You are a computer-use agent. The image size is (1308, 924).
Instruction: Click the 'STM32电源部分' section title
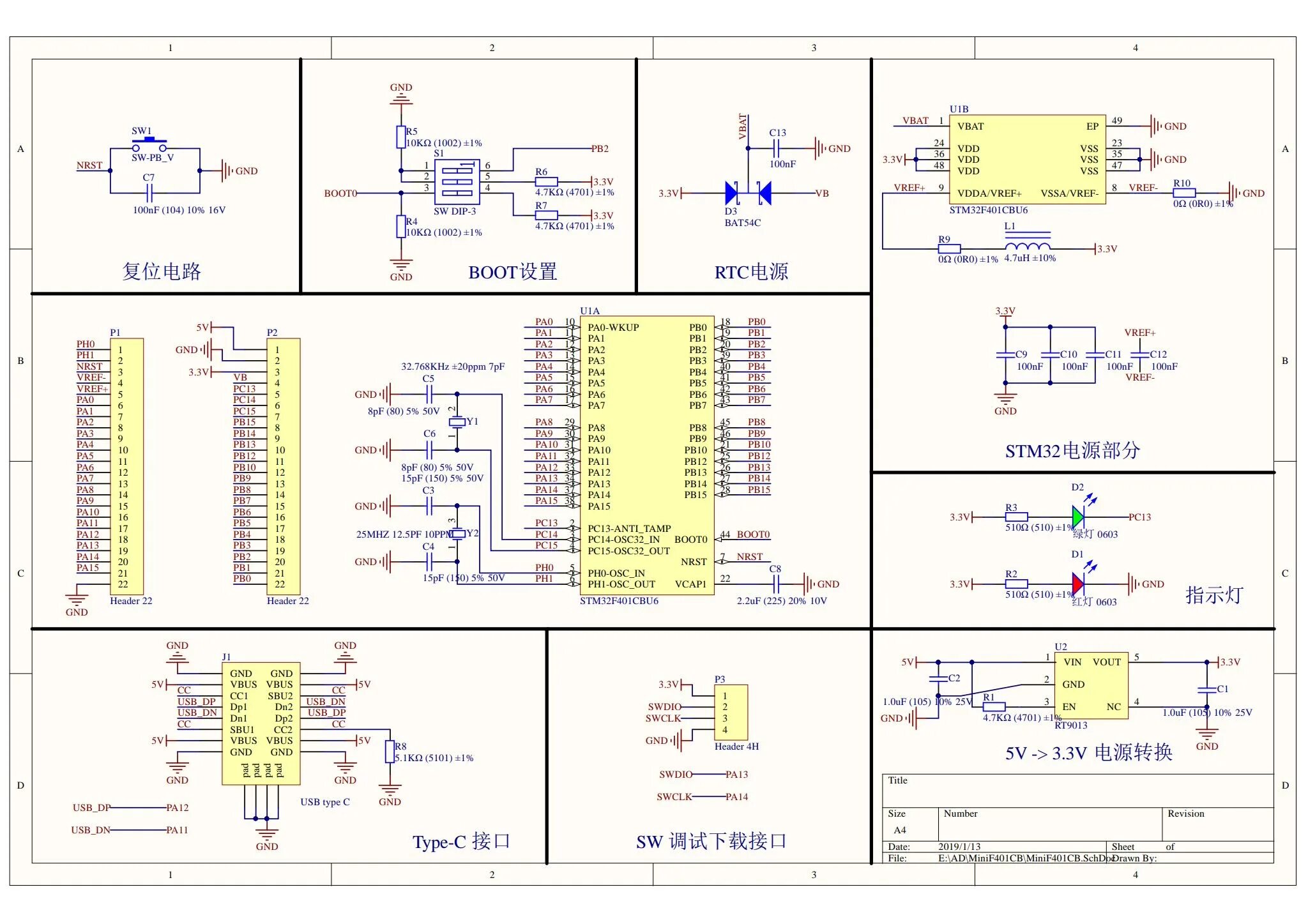point(1072,451)
